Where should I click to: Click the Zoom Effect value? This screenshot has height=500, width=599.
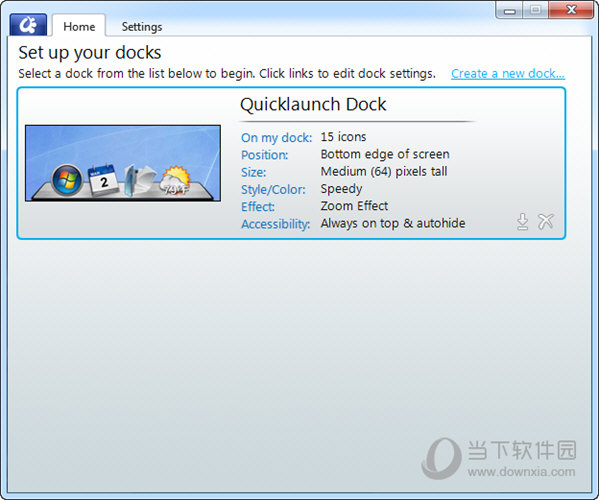[x=354, y=206]
